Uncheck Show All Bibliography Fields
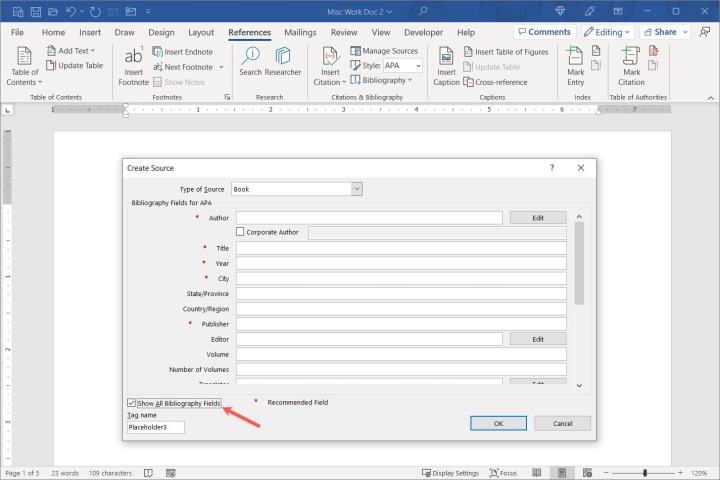Viewport: 720px width, 480px height. [x=132, y=403]
